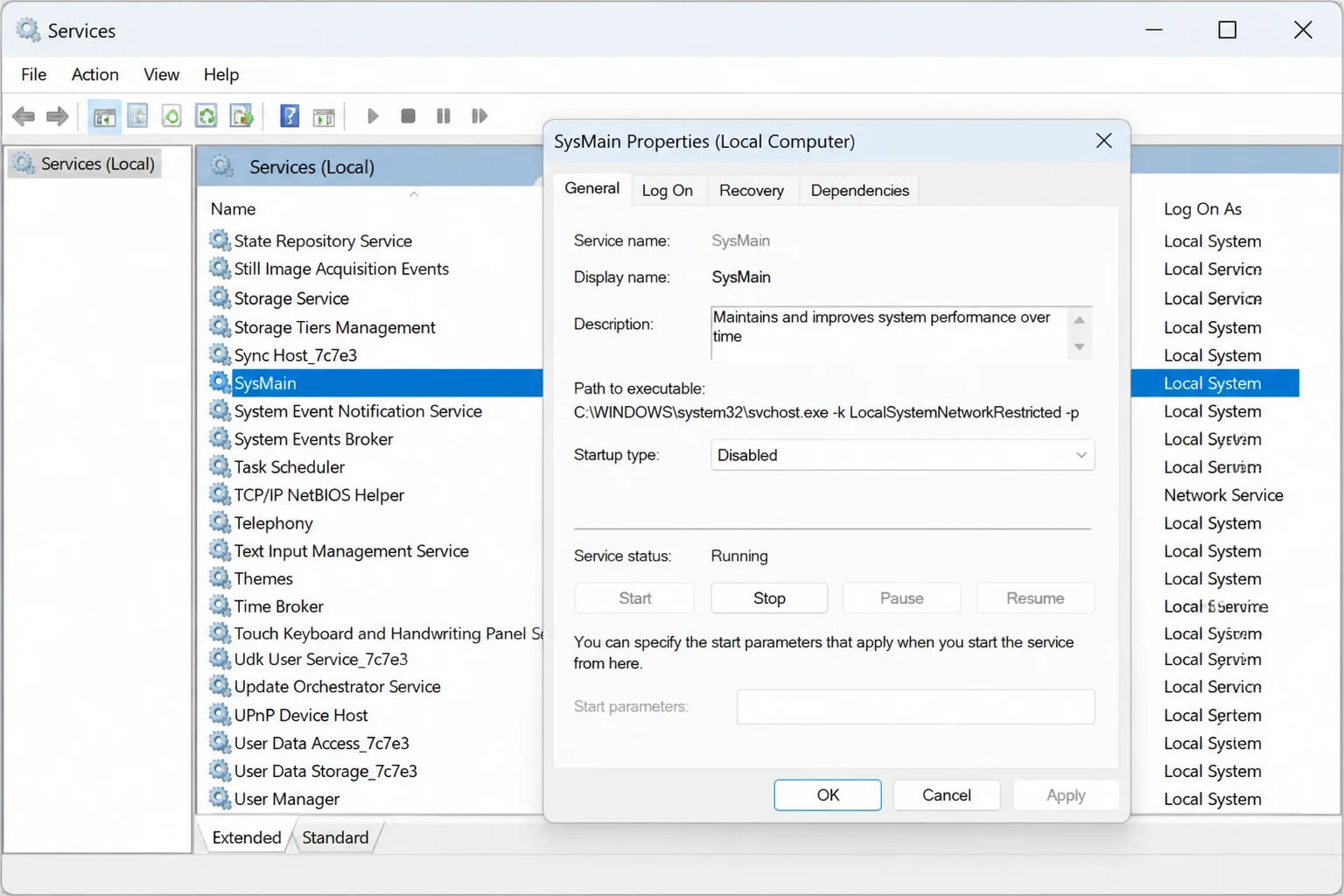This screenshot has height=896, width=1344.
Task: Click the Stop button in dialog
Action: pyautogui.click(x=769, y=598)
